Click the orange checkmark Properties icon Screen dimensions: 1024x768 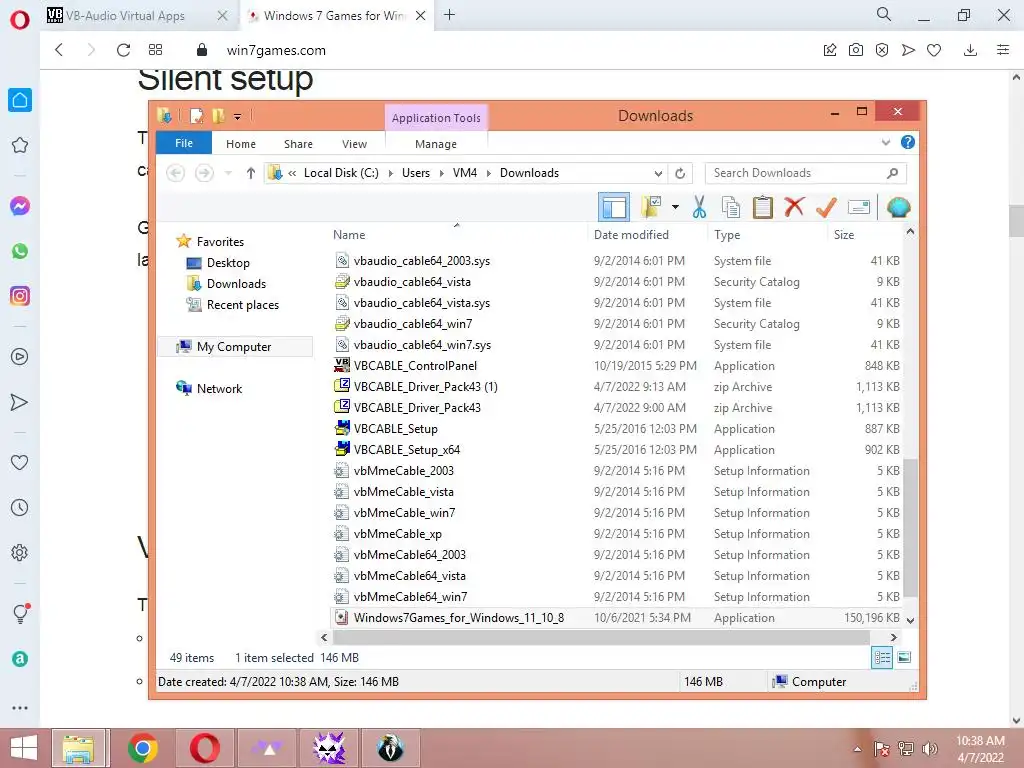coord(826,207)
